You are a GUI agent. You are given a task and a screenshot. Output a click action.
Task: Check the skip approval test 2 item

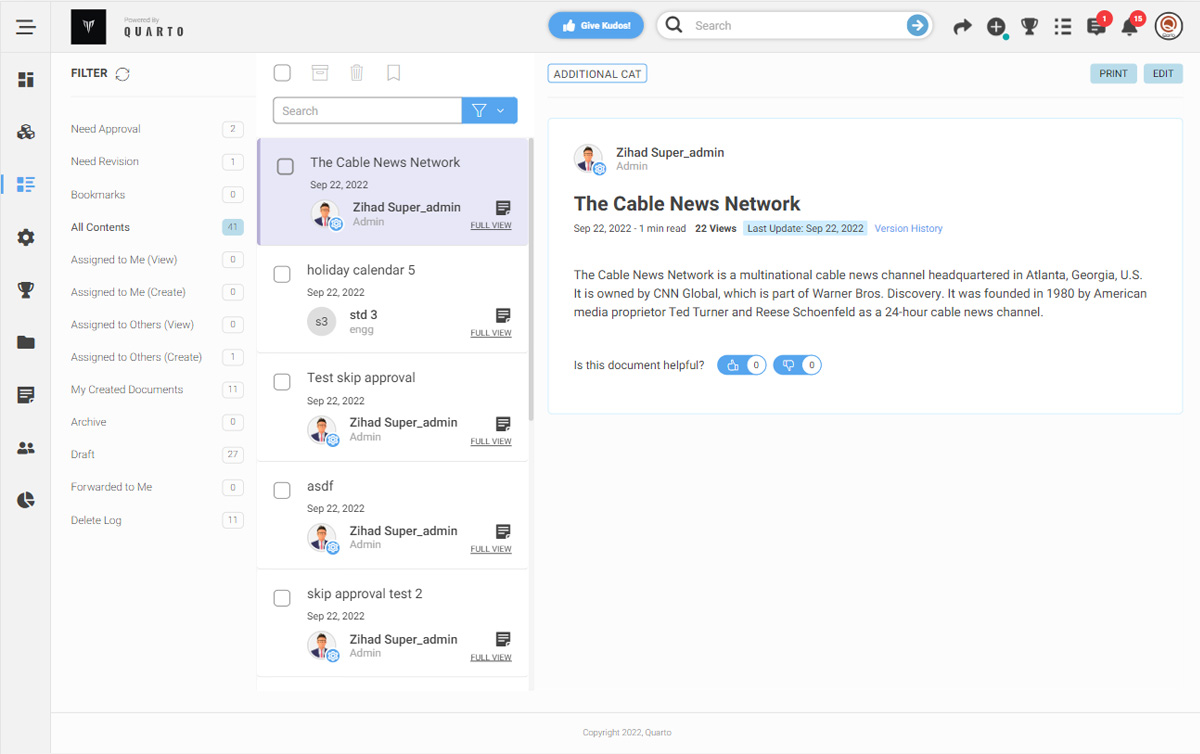pos(282,597)
